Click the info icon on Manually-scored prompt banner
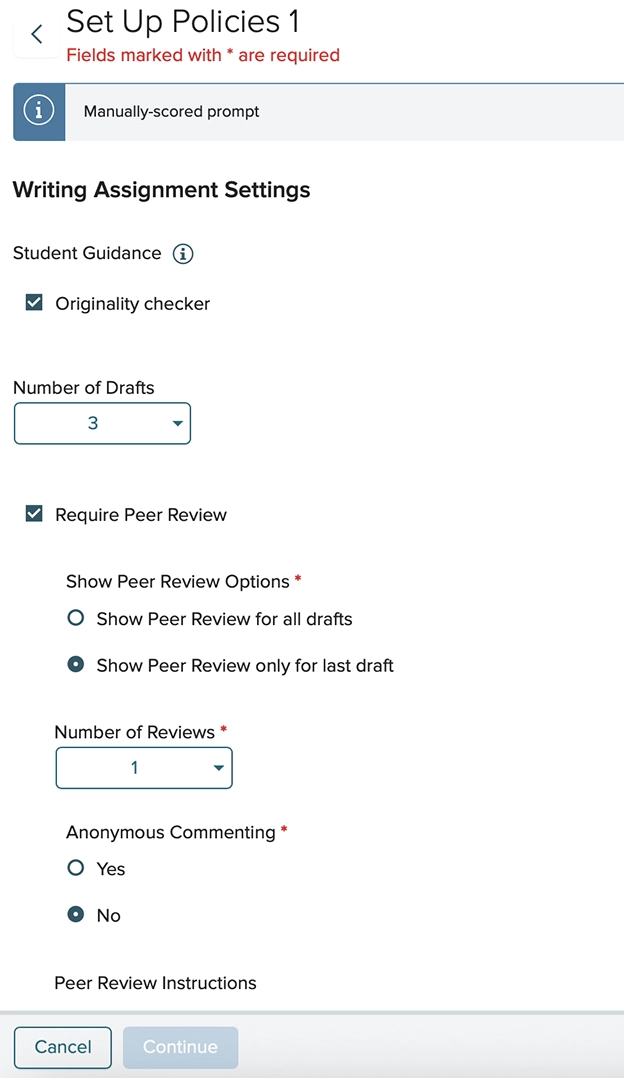The height and width of the screenshot is (1078, 624). 38,111
